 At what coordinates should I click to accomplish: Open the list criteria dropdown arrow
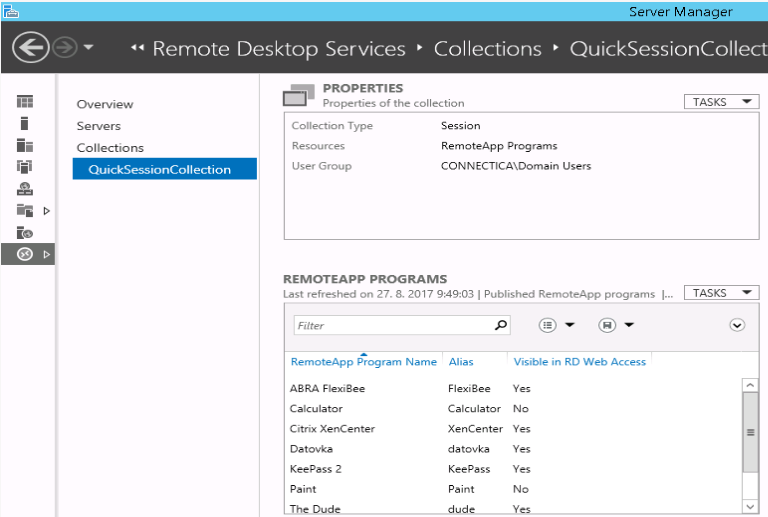pyautogui.click(x=570, y=325)
